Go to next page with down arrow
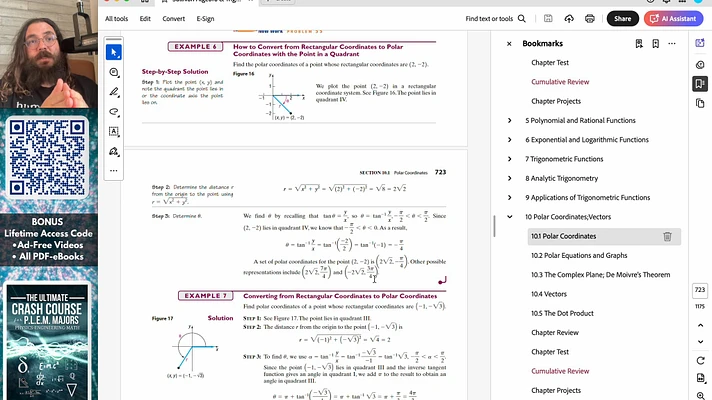The height and width of the screenshot is (400, 712). pyautogui.click(x=700, y=341)
